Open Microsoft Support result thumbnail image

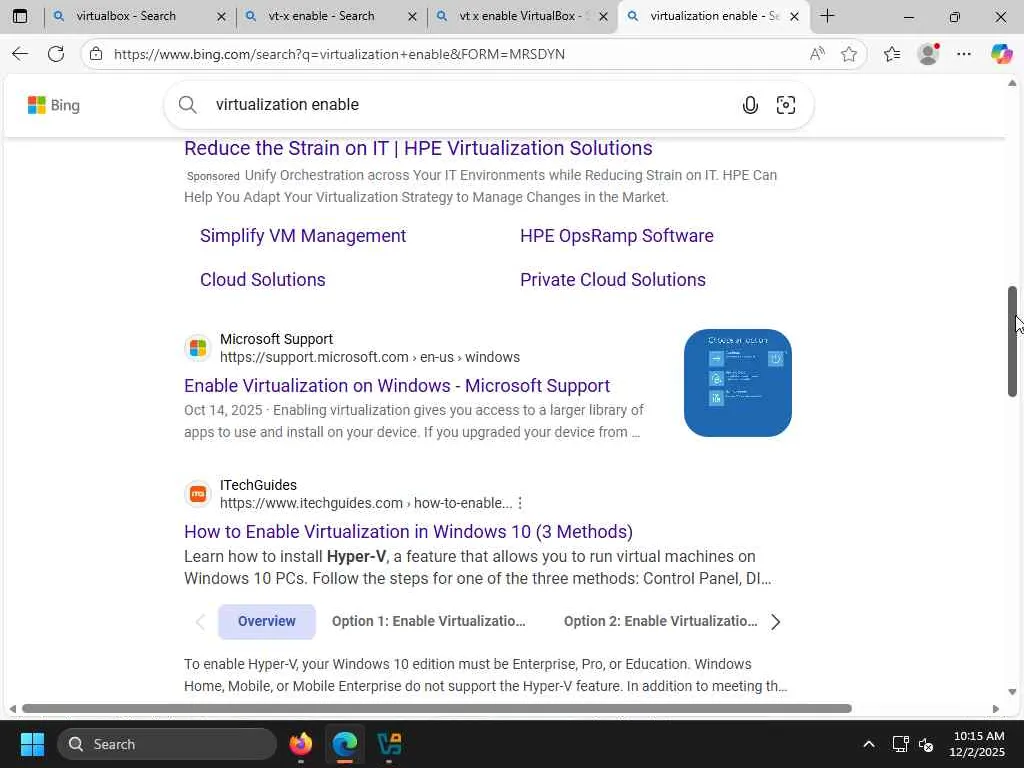(x=737, y=383)
